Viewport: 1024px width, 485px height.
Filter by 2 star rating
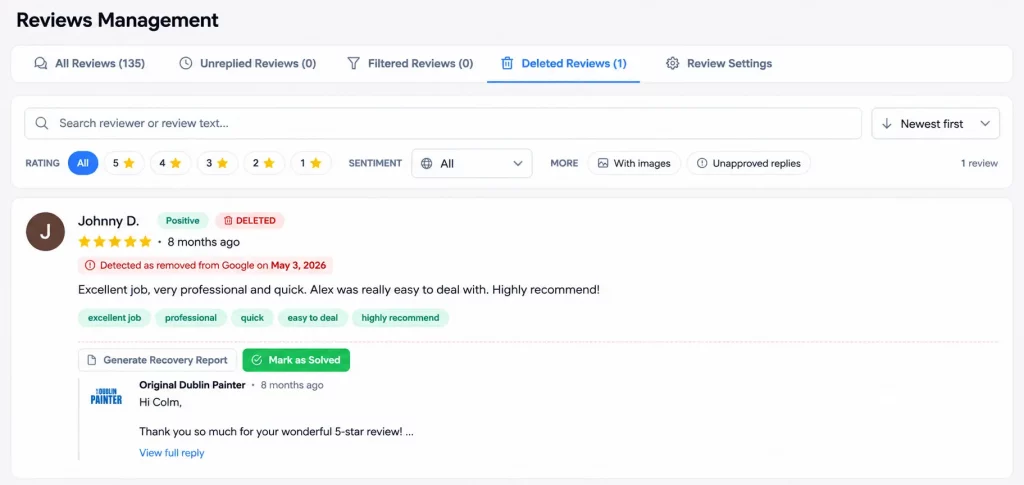[x=264, y=163]
